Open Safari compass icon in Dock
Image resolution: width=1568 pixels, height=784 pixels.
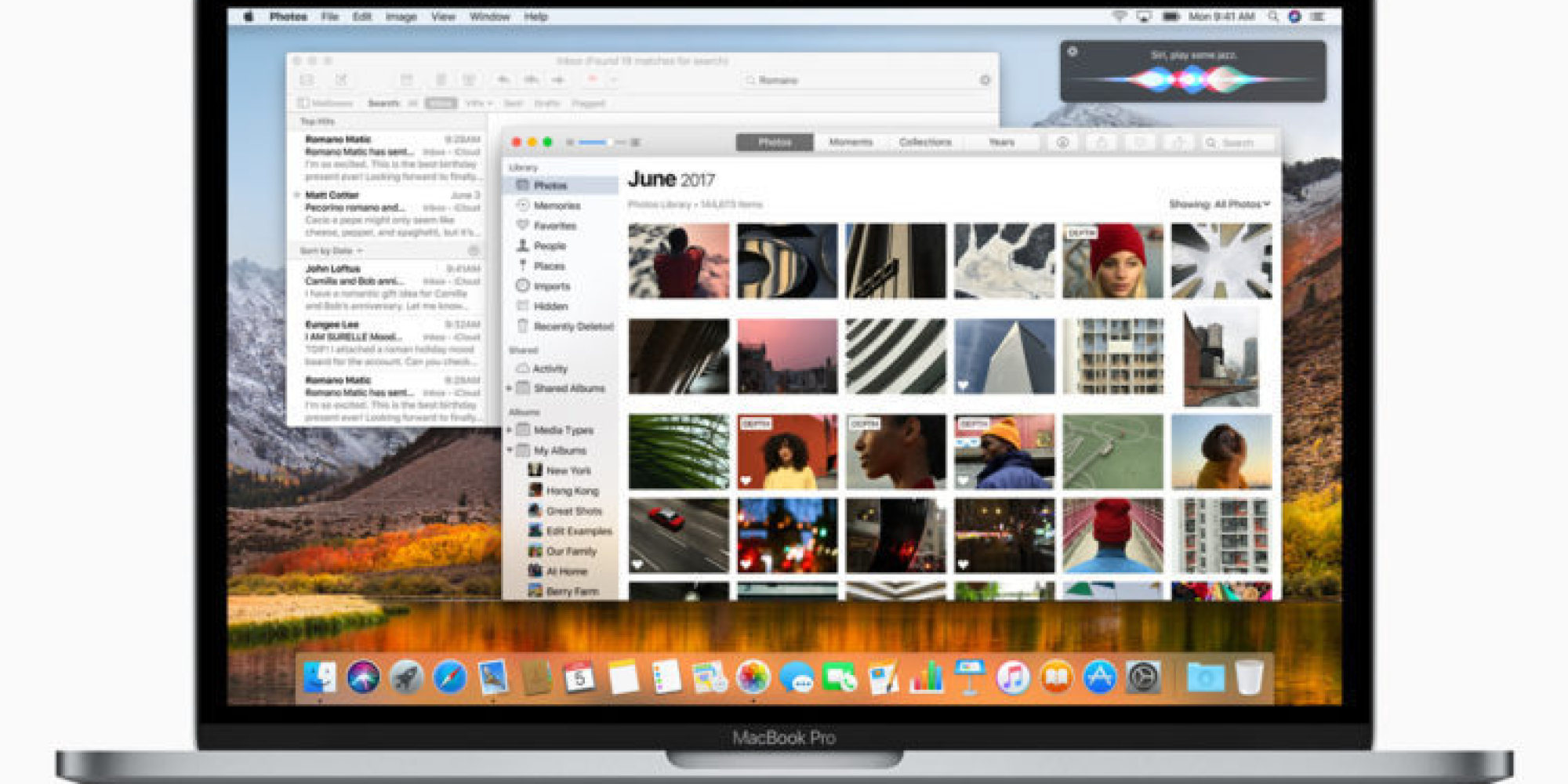coord(450,678)
